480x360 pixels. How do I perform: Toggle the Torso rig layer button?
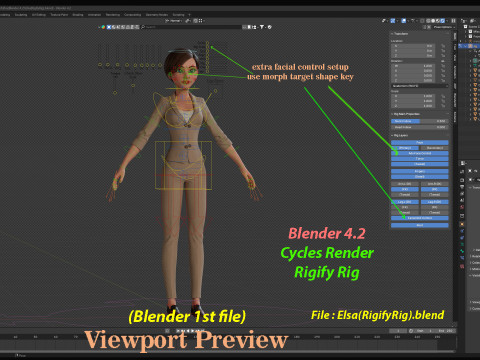[x=419, y=159]
